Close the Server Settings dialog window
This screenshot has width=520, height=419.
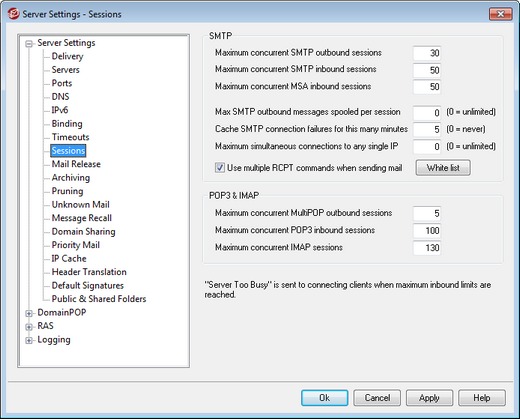[501, 14]
